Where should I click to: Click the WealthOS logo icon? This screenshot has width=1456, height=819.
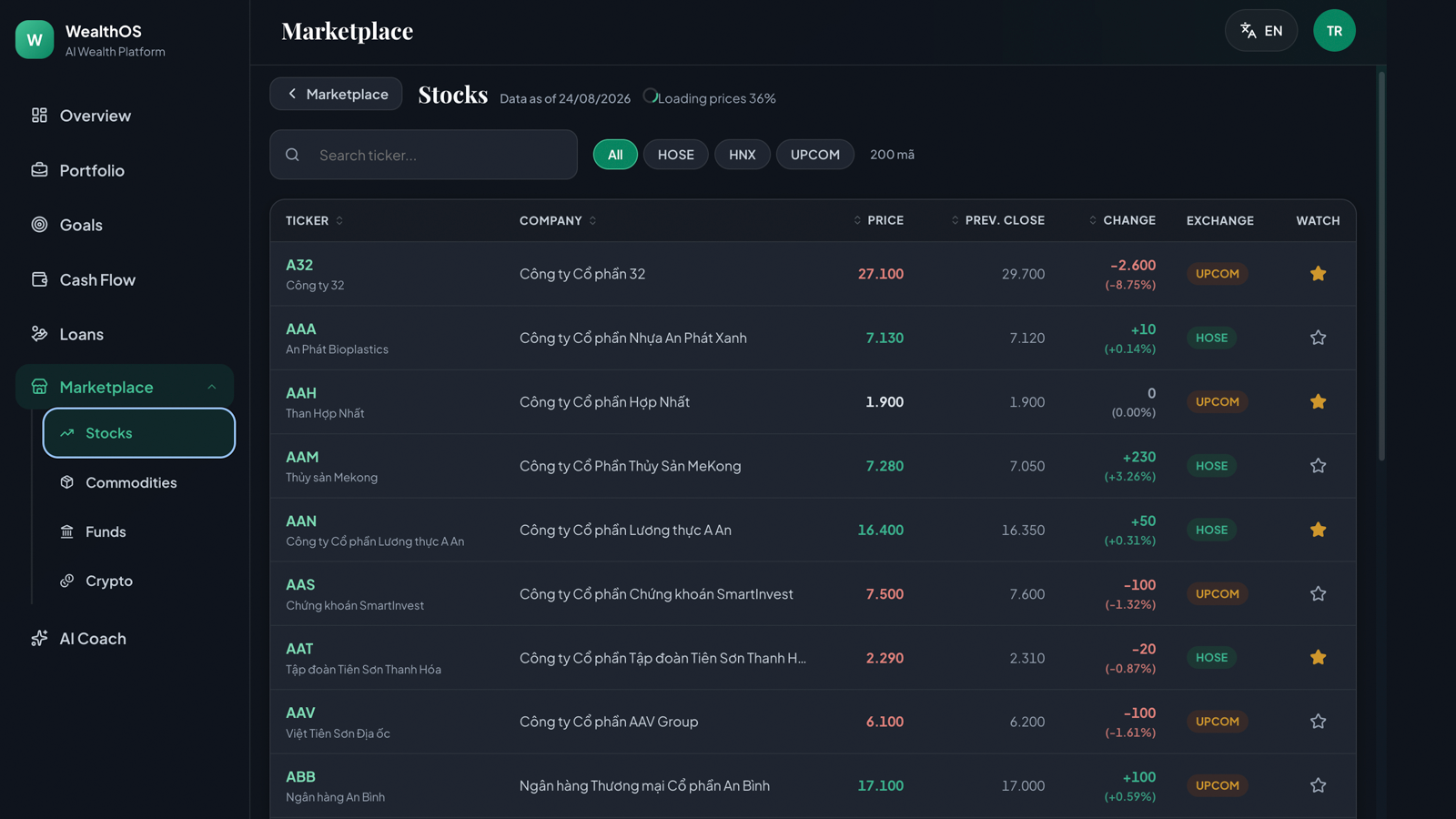35,39
